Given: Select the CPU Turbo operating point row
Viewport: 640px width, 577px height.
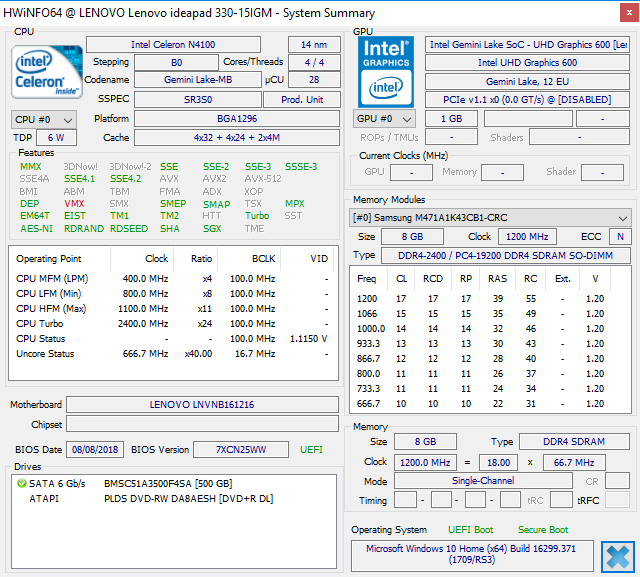Looking at the screenshot, I should [173, 324].
